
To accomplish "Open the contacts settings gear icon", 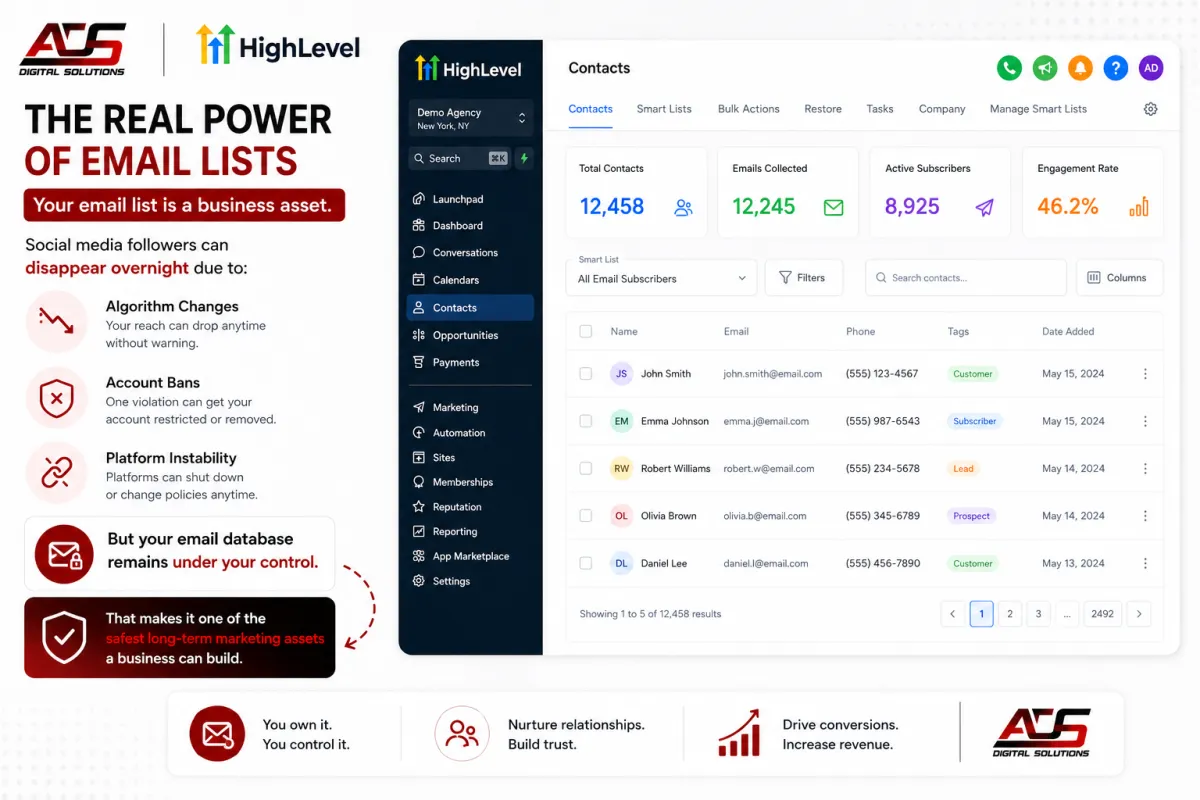I will pyautogui.click(x=1151, y=109).
